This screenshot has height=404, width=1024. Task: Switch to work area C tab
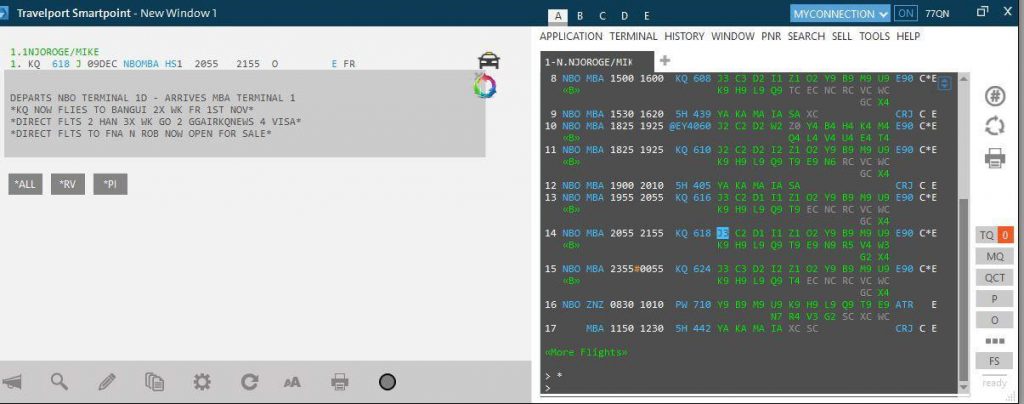(602, 16)
